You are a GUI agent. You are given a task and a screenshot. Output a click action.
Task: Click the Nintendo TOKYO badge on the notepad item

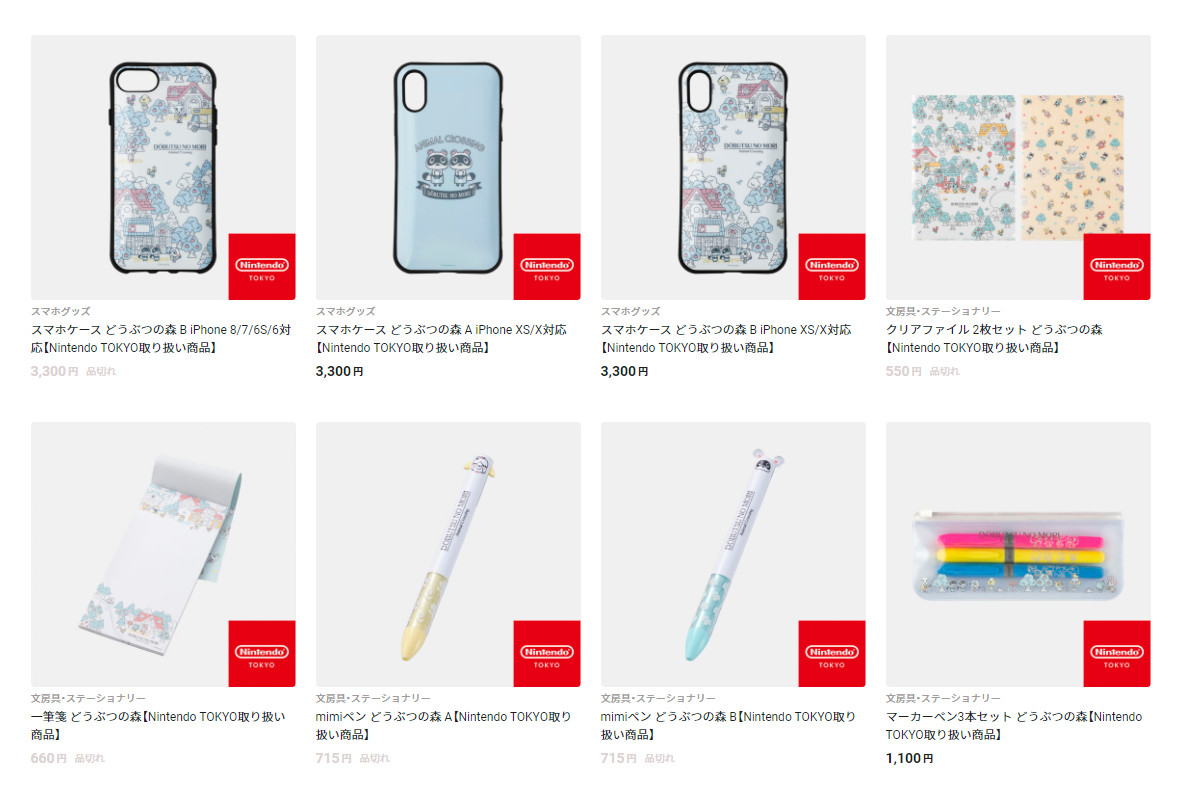coord(262,654)
